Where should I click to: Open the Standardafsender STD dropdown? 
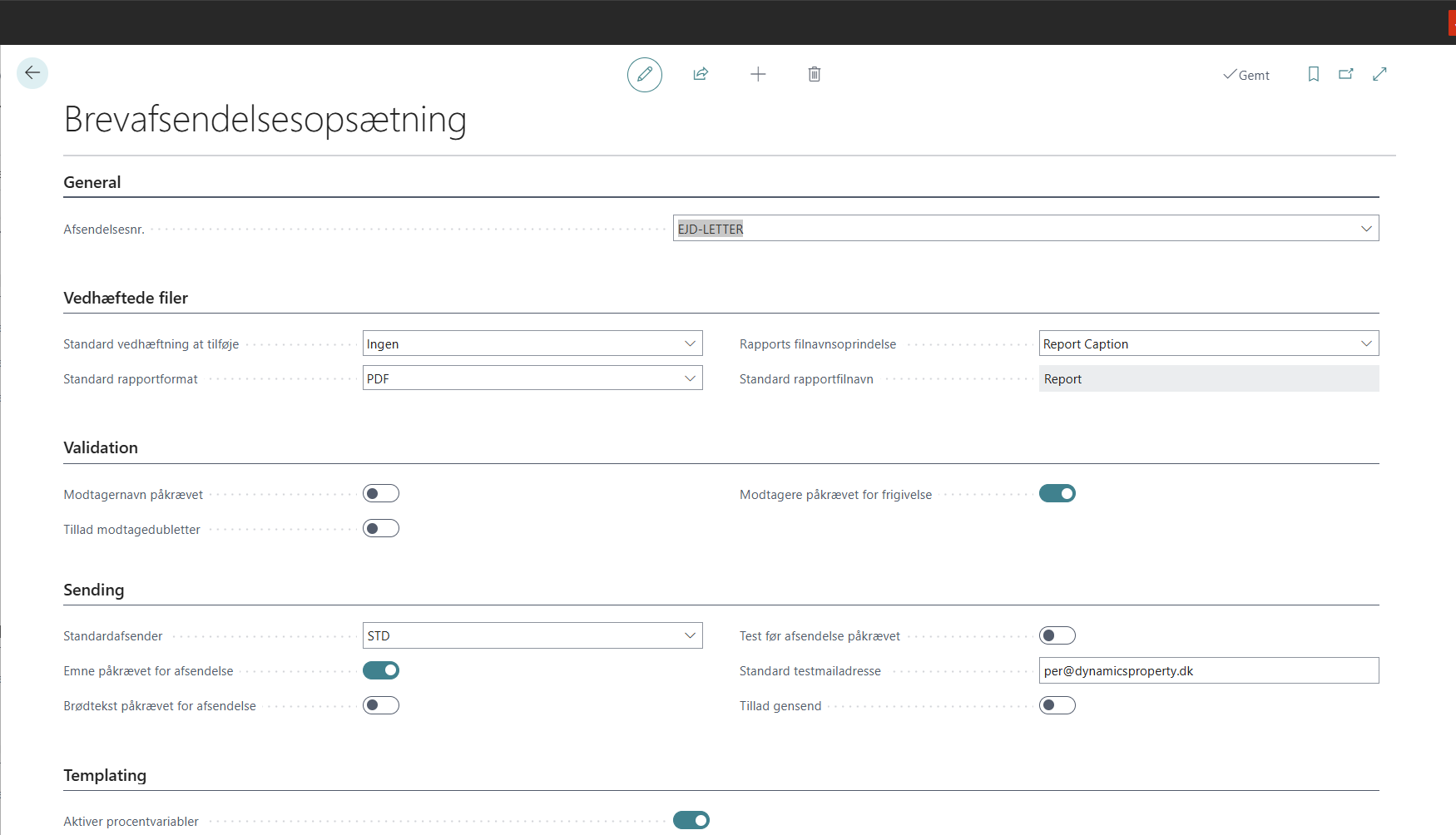[x=690, y=635]
